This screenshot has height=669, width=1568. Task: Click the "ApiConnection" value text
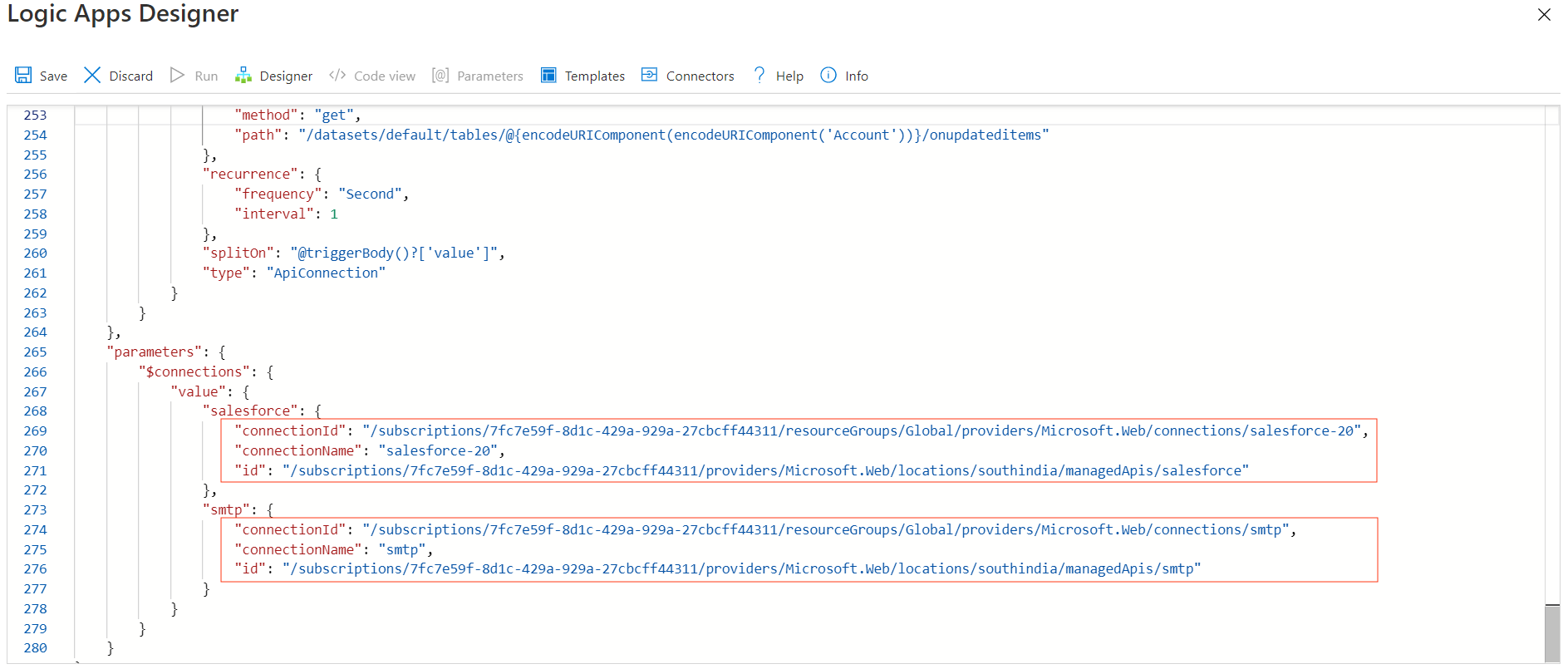coord(326,273)
